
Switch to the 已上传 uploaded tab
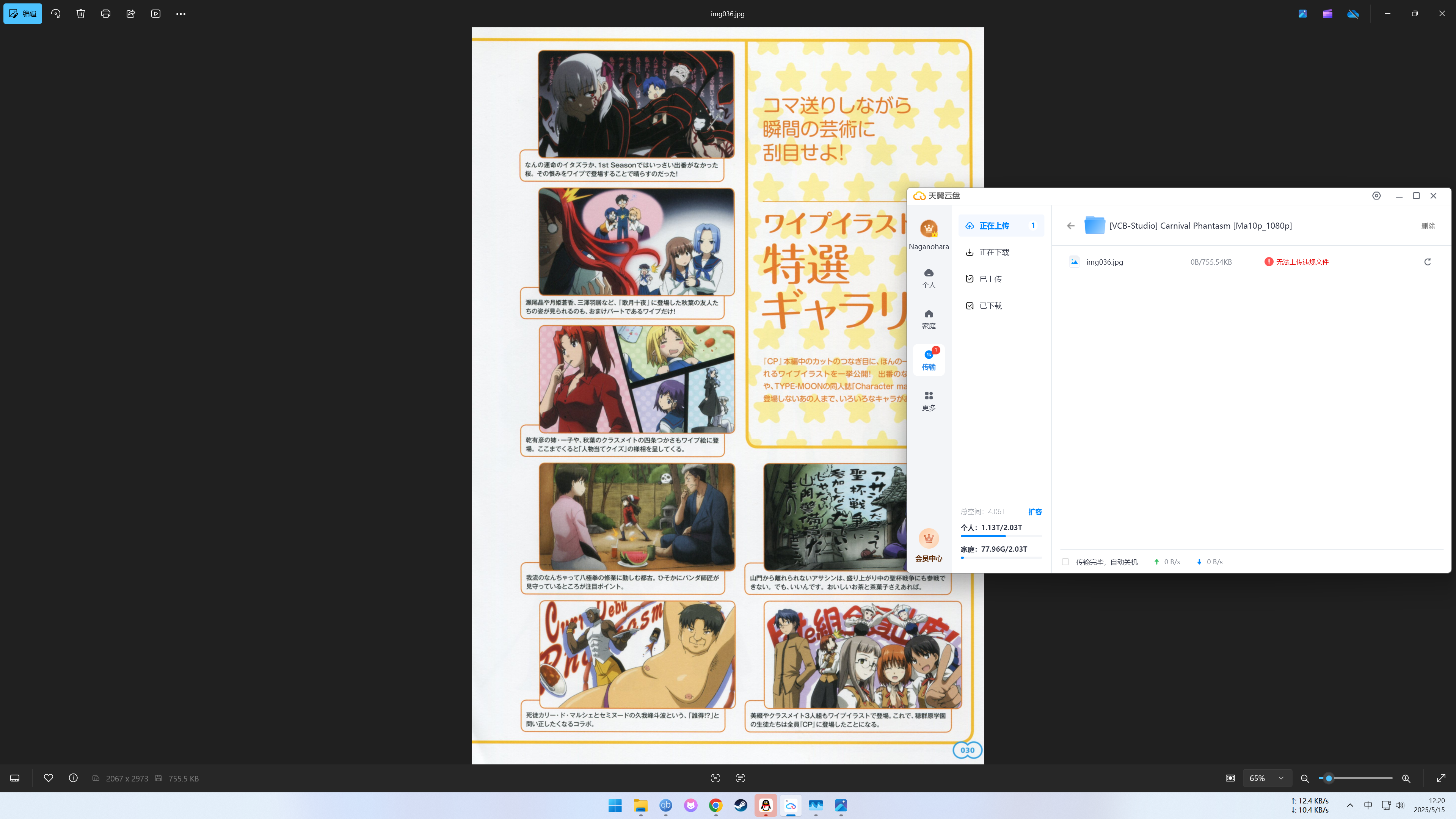[1001, 279]
